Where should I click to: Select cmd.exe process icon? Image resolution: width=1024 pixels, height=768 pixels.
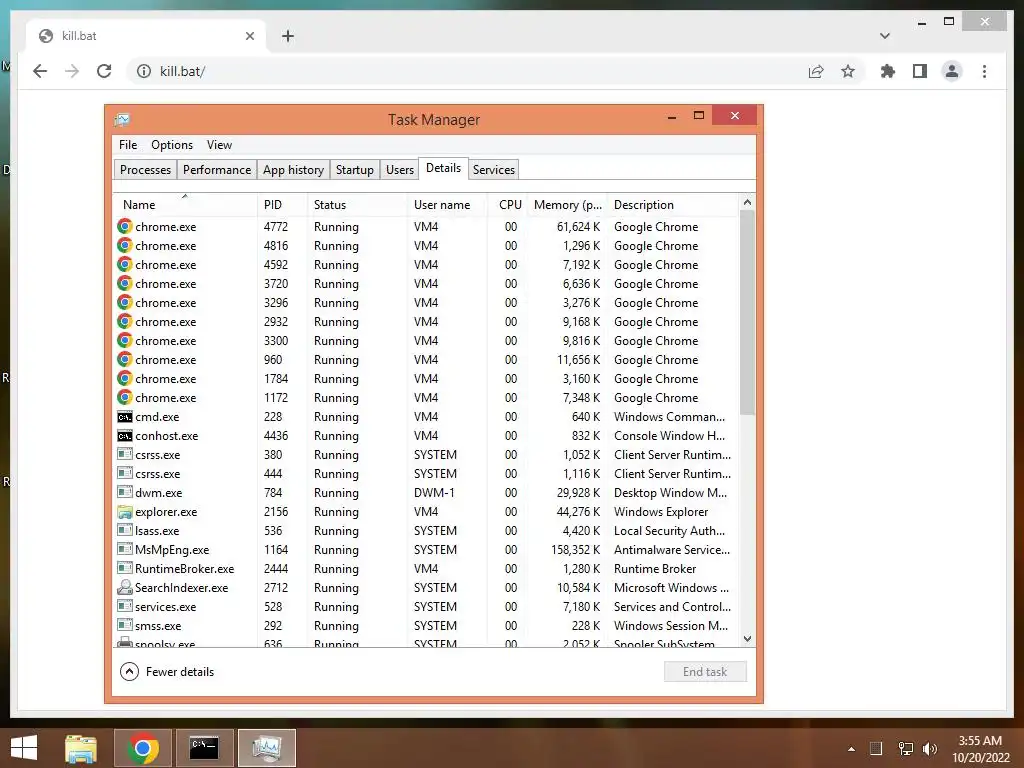pyautogui.click(x=125, y=417)
